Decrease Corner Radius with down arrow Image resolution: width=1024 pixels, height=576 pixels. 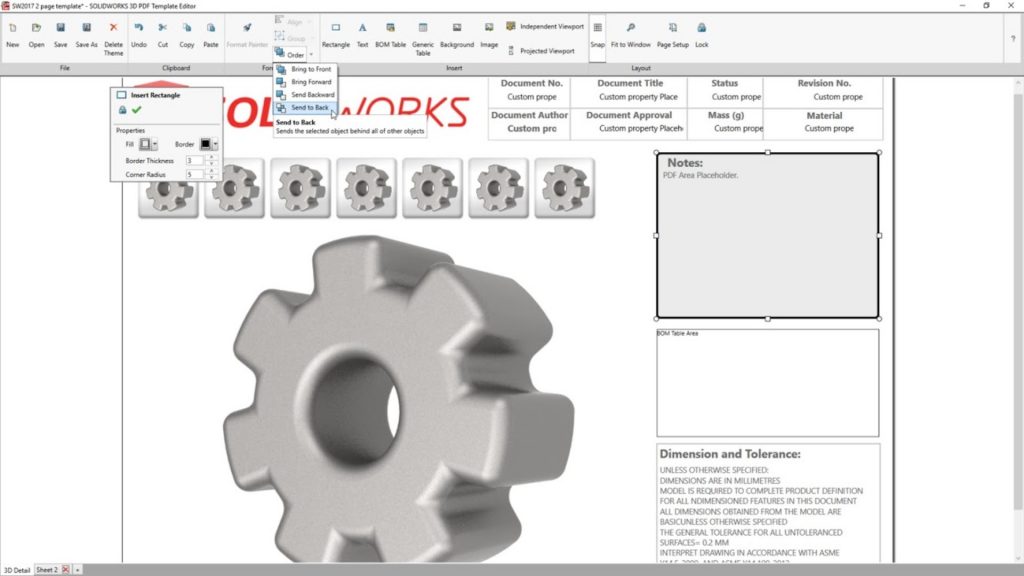click(211, 178)
